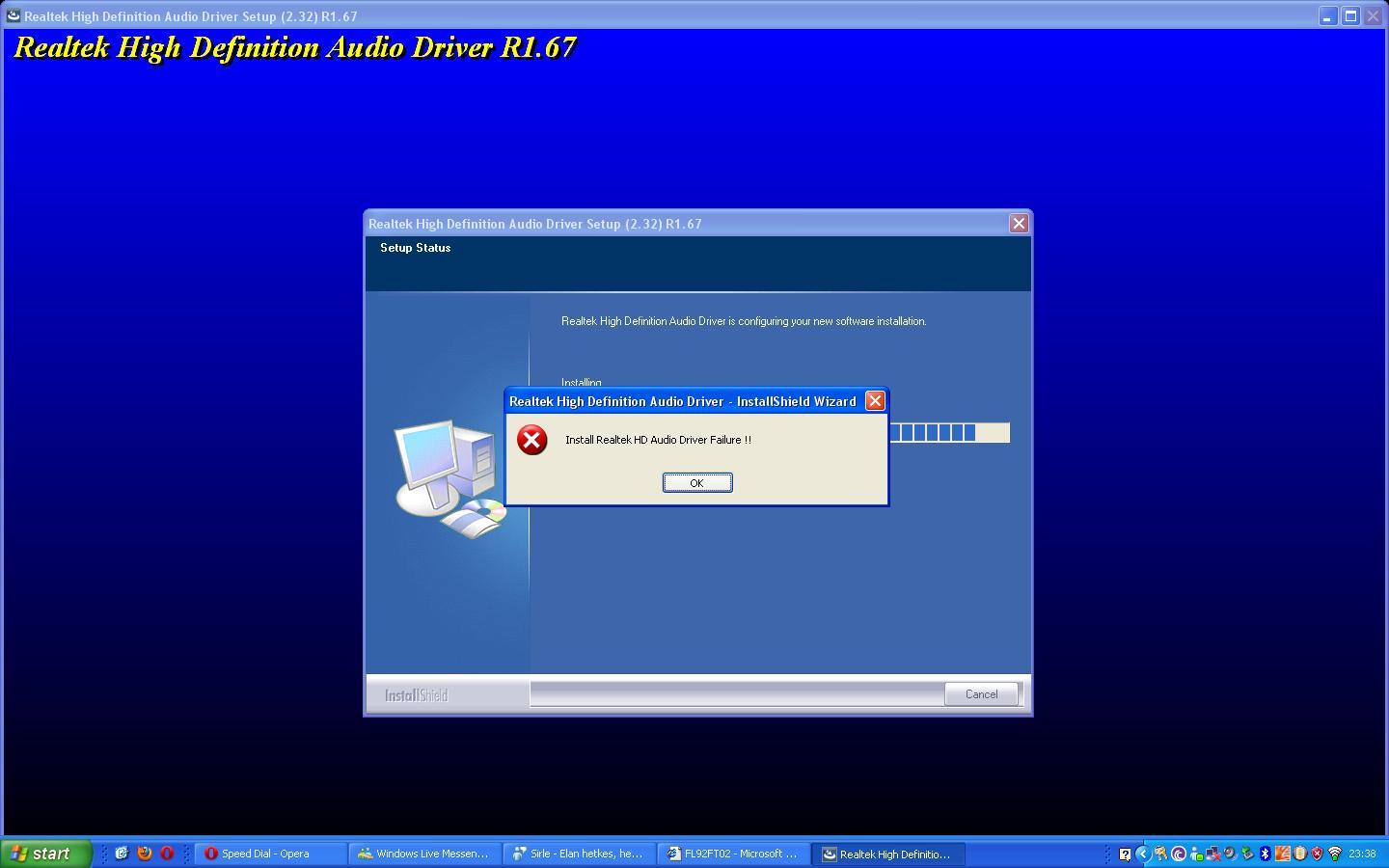Click the InstallShield logo text

coord(416,695)
